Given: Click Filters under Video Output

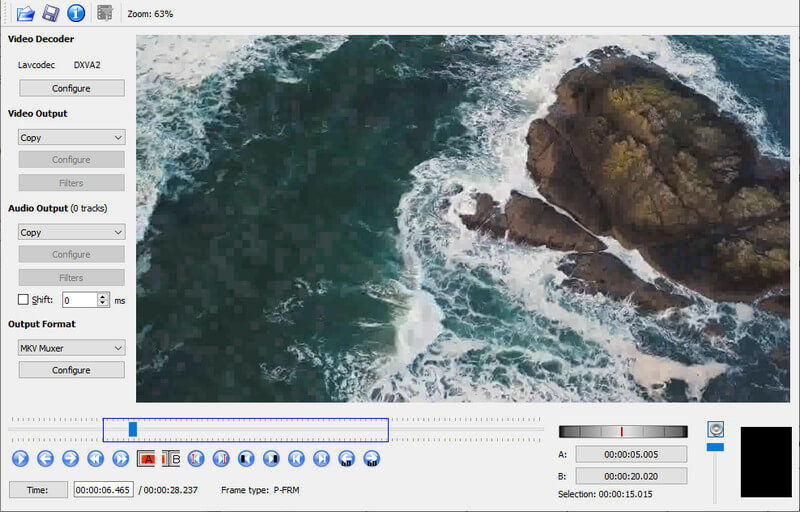Looking at the screenshot, I should pos(71,183).
